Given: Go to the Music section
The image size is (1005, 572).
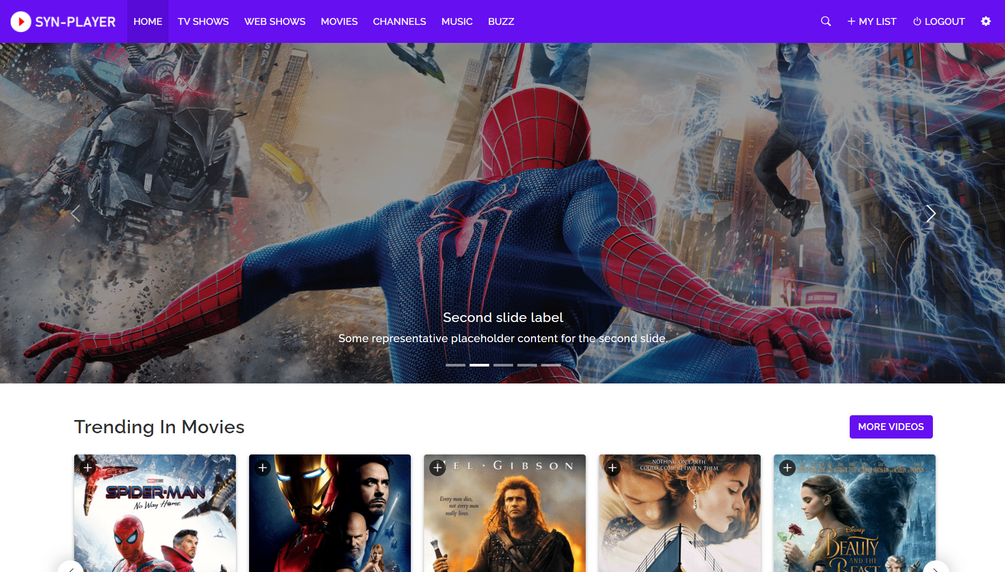Looking at the screenshot, I should point(456,21).
